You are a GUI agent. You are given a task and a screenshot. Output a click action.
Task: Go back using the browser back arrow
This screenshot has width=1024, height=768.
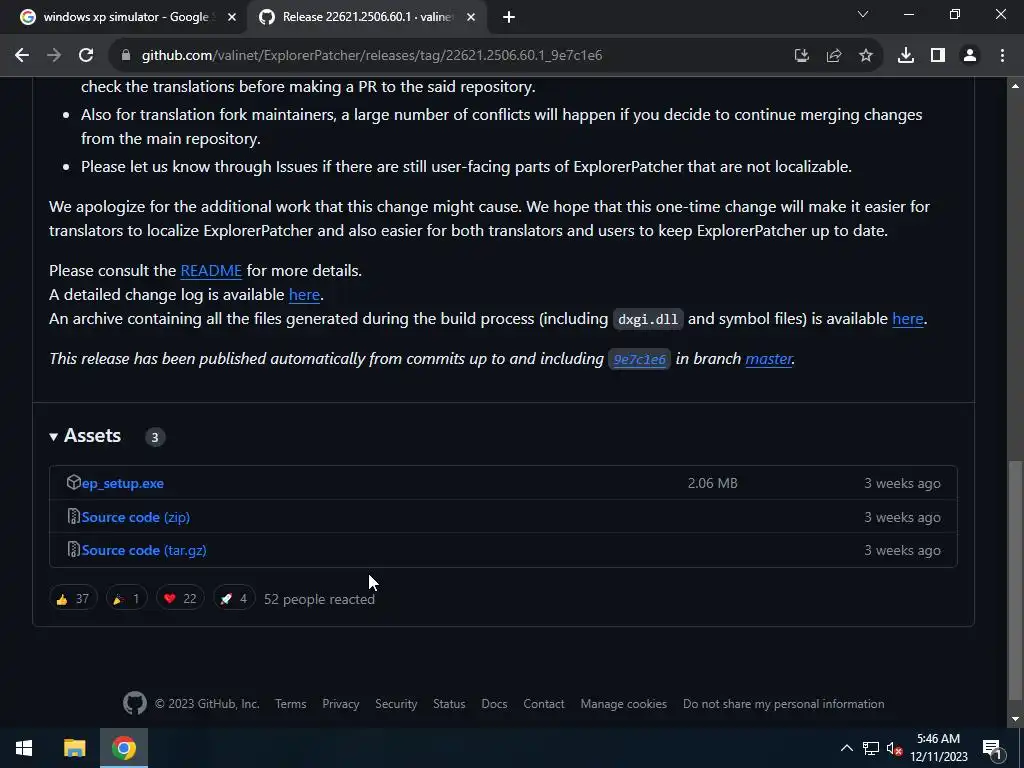pos(22,56)
